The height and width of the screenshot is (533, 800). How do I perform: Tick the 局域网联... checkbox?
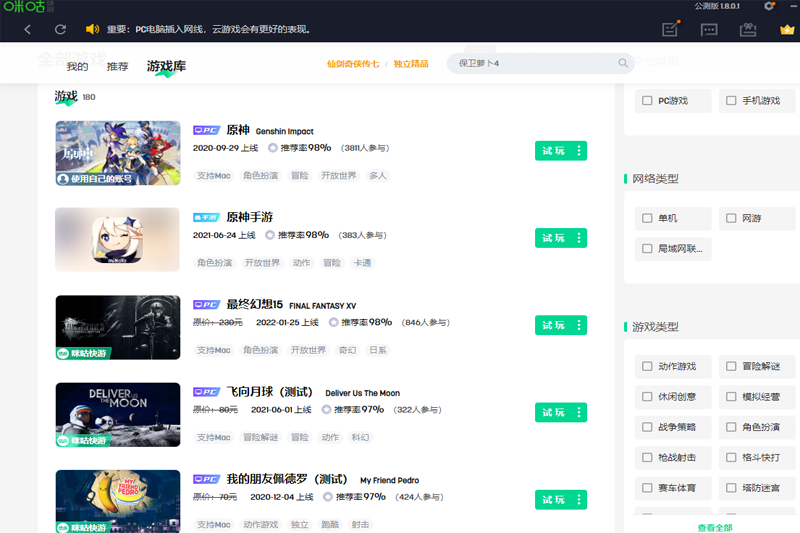pyautogui.click(x=647, y=248)
